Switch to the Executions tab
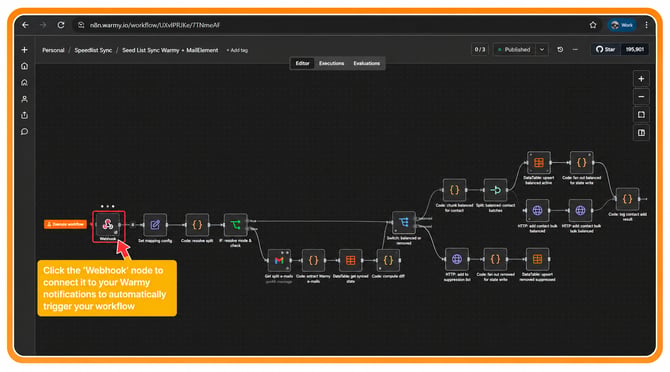 tap(331, 63)
